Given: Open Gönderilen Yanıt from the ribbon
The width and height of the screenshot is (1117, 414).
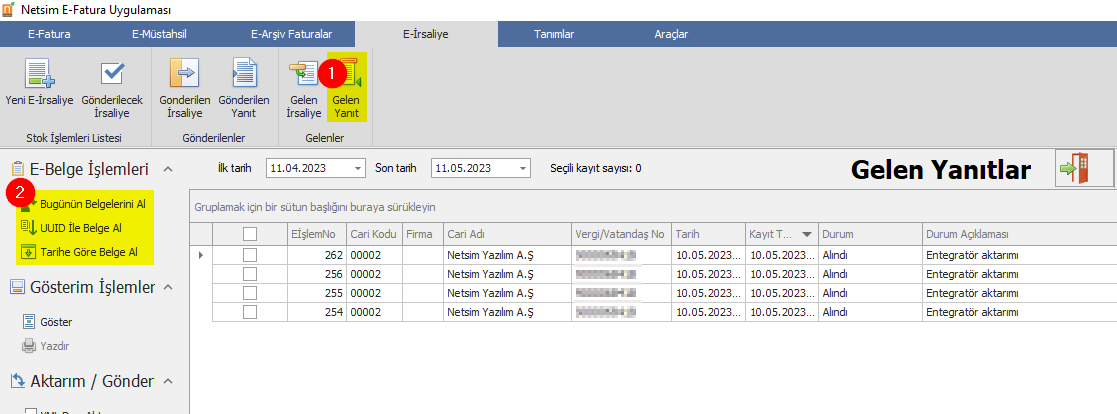Looking at the screenshot, I should [244, 90].
